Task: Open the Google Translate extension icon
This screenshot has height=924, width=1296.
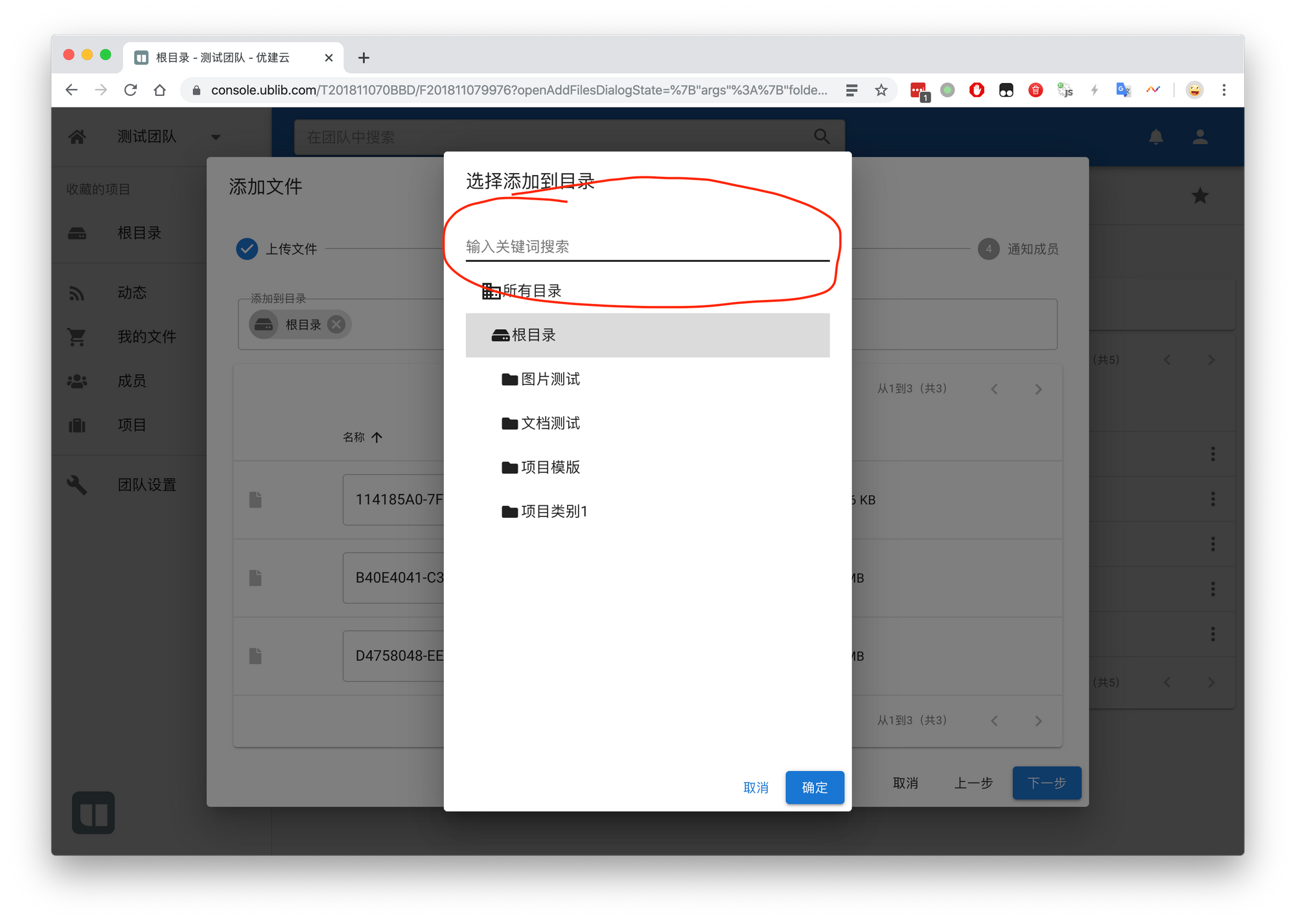Action: click(1123, 90)
